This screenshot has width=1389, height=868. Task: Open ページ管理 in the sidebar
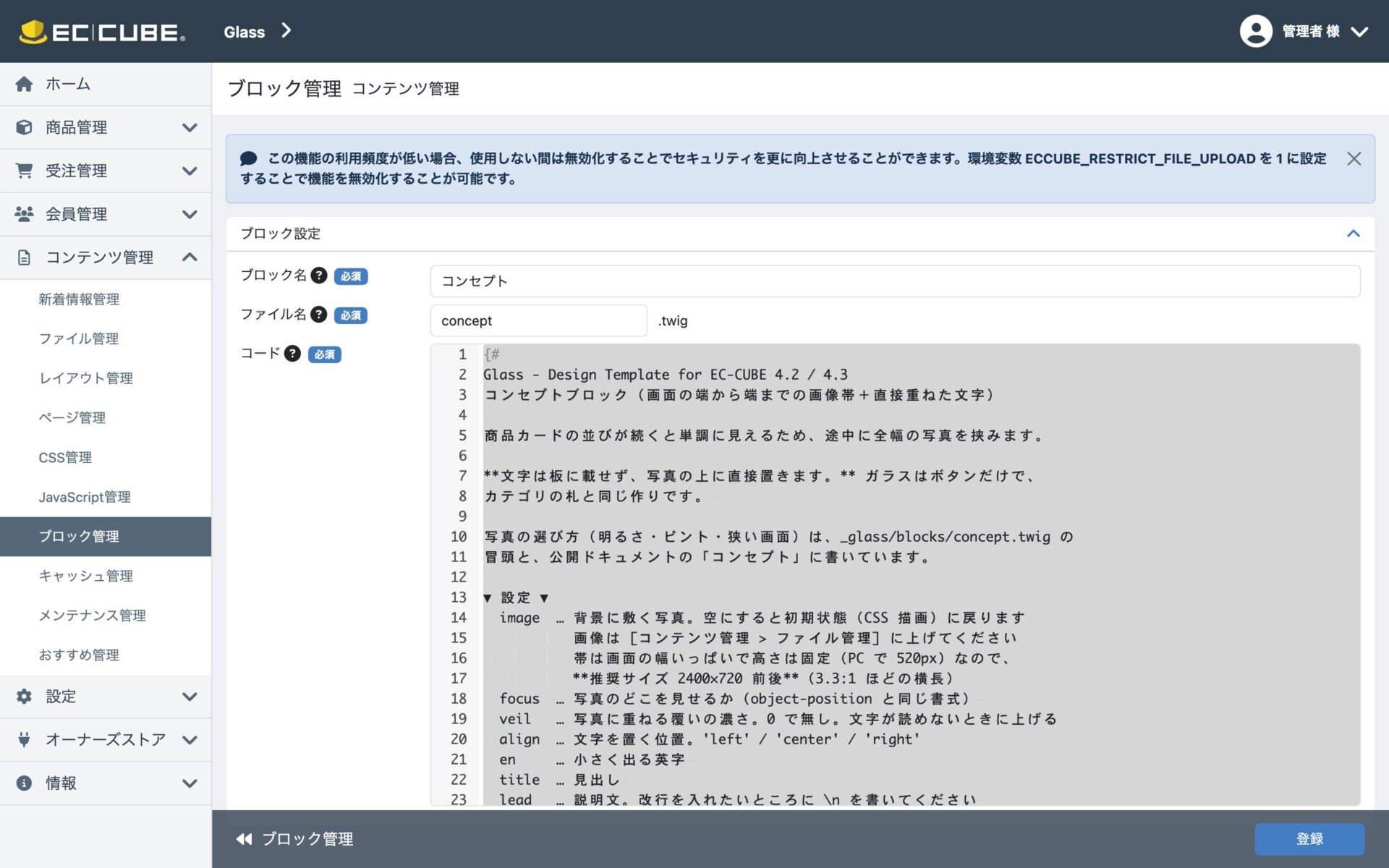(x=106, y=418)
